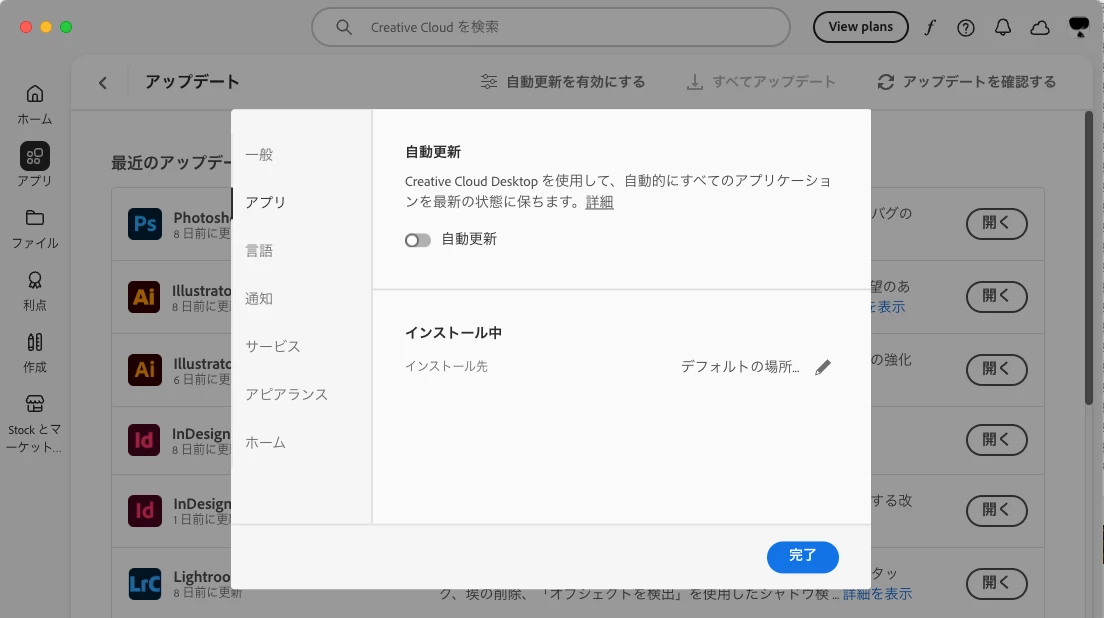
Task: Click 開く button in second InDesign row
Action: pos(996,510)
